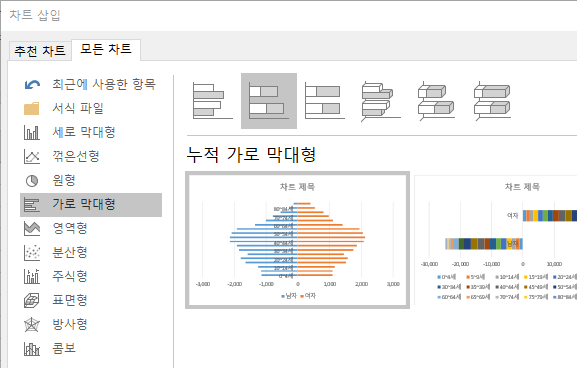Open 최근에 사용한 항목 chart category
Image resolution: width=577 pixels, height=368 pixels.
pos(91,84)
